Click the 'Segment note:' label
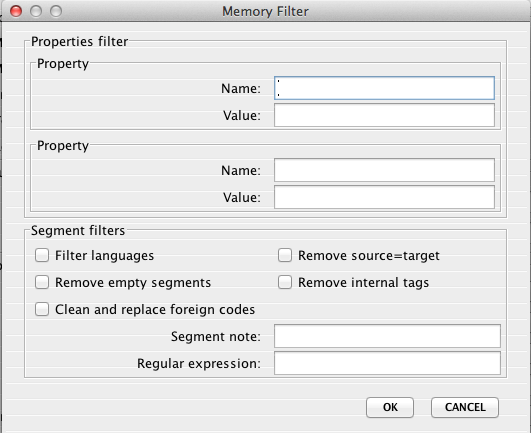 pyautogui.click(x=216, y=337)
